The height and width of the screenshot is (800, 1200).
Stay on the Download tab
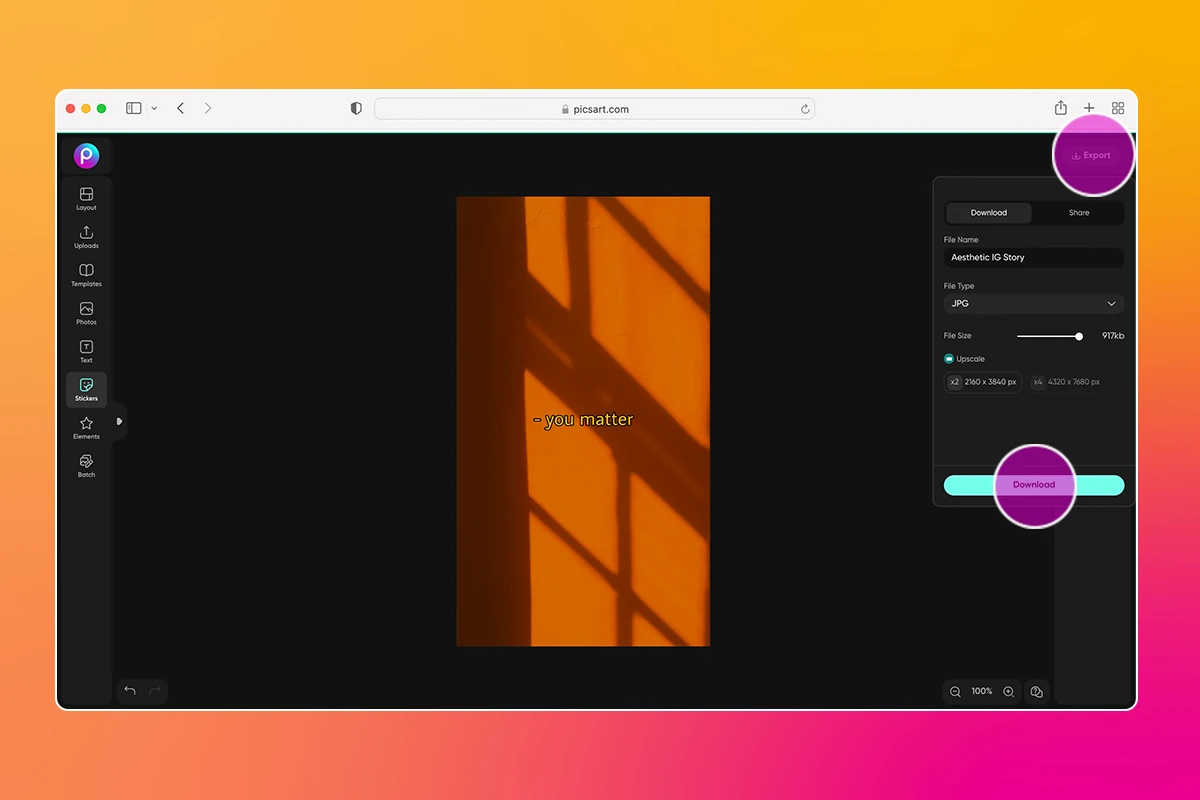click(x=989, y=212)
